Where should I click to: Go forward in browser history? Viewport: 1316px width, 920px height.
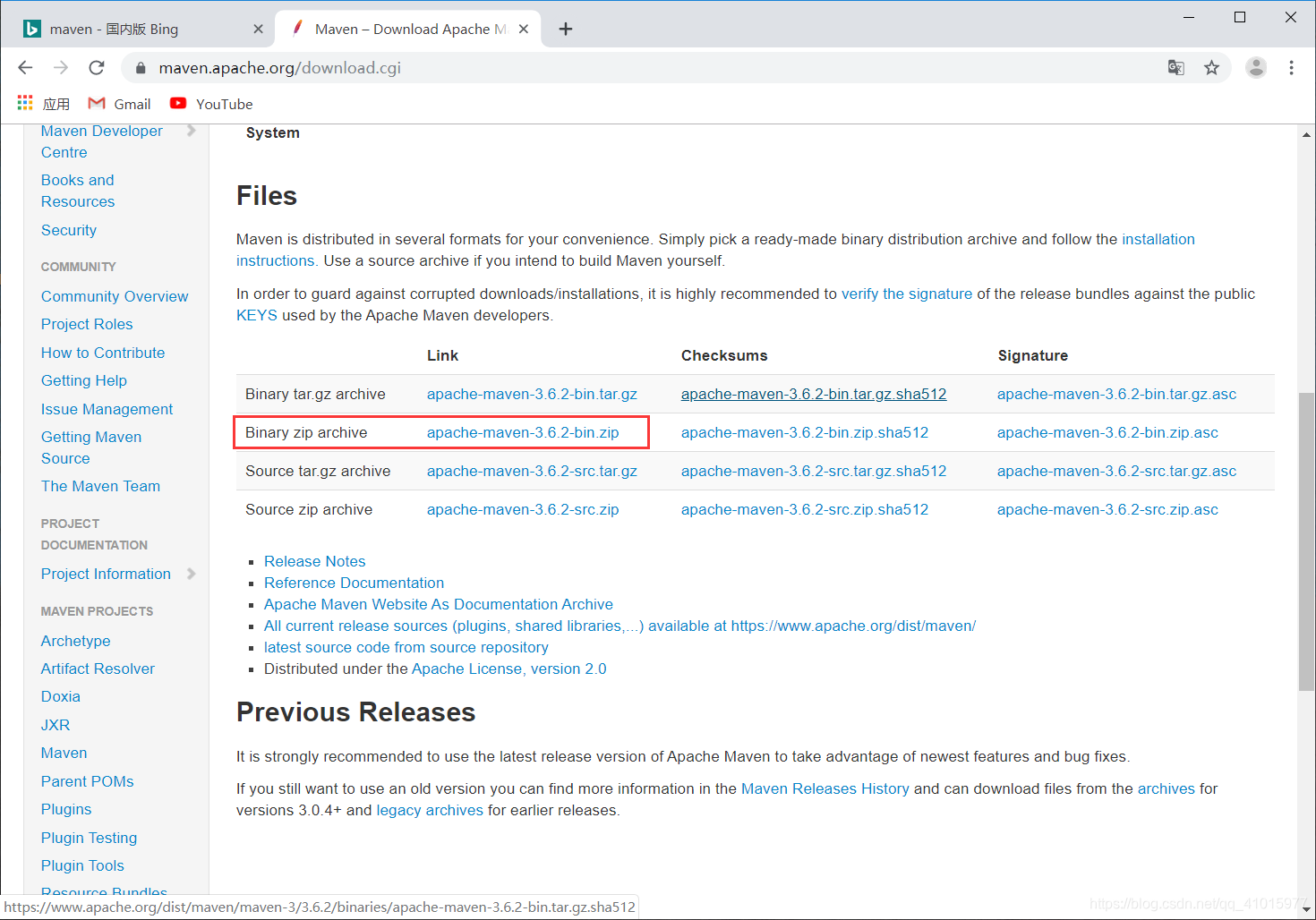coord(61,68)
